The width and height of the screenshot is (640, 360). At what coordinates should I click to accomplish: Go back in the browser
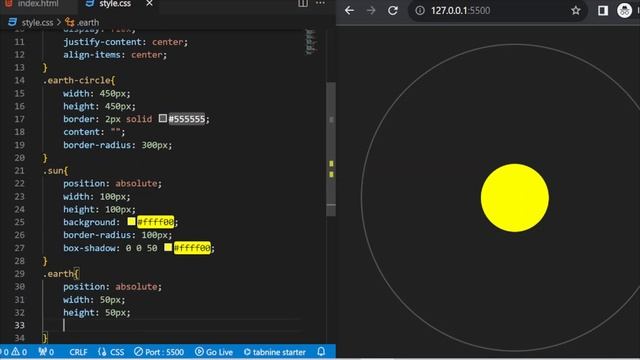coord(349,10)
